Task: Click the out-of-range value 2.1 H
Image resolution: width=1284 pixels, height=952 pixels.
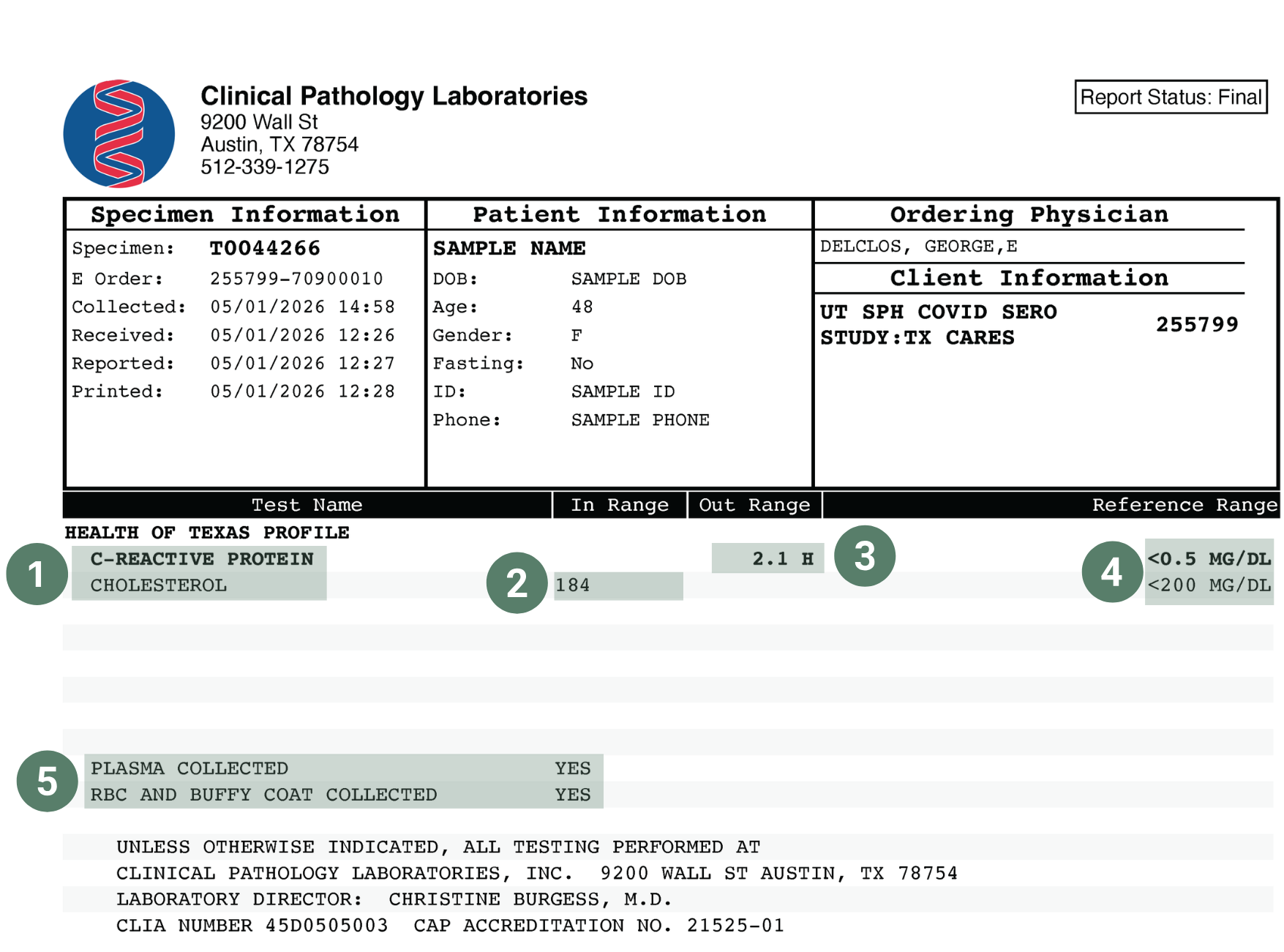Action: [783, 559]
